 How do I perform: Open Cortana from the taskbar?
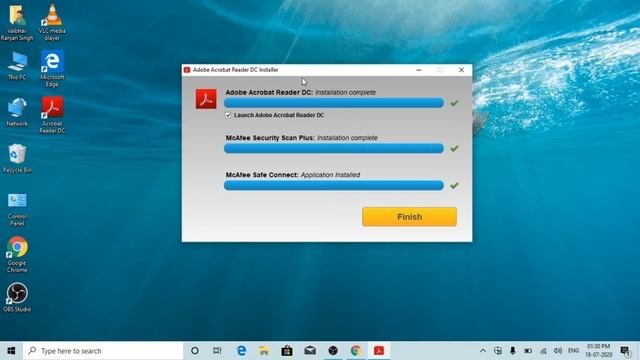[195, 351]
